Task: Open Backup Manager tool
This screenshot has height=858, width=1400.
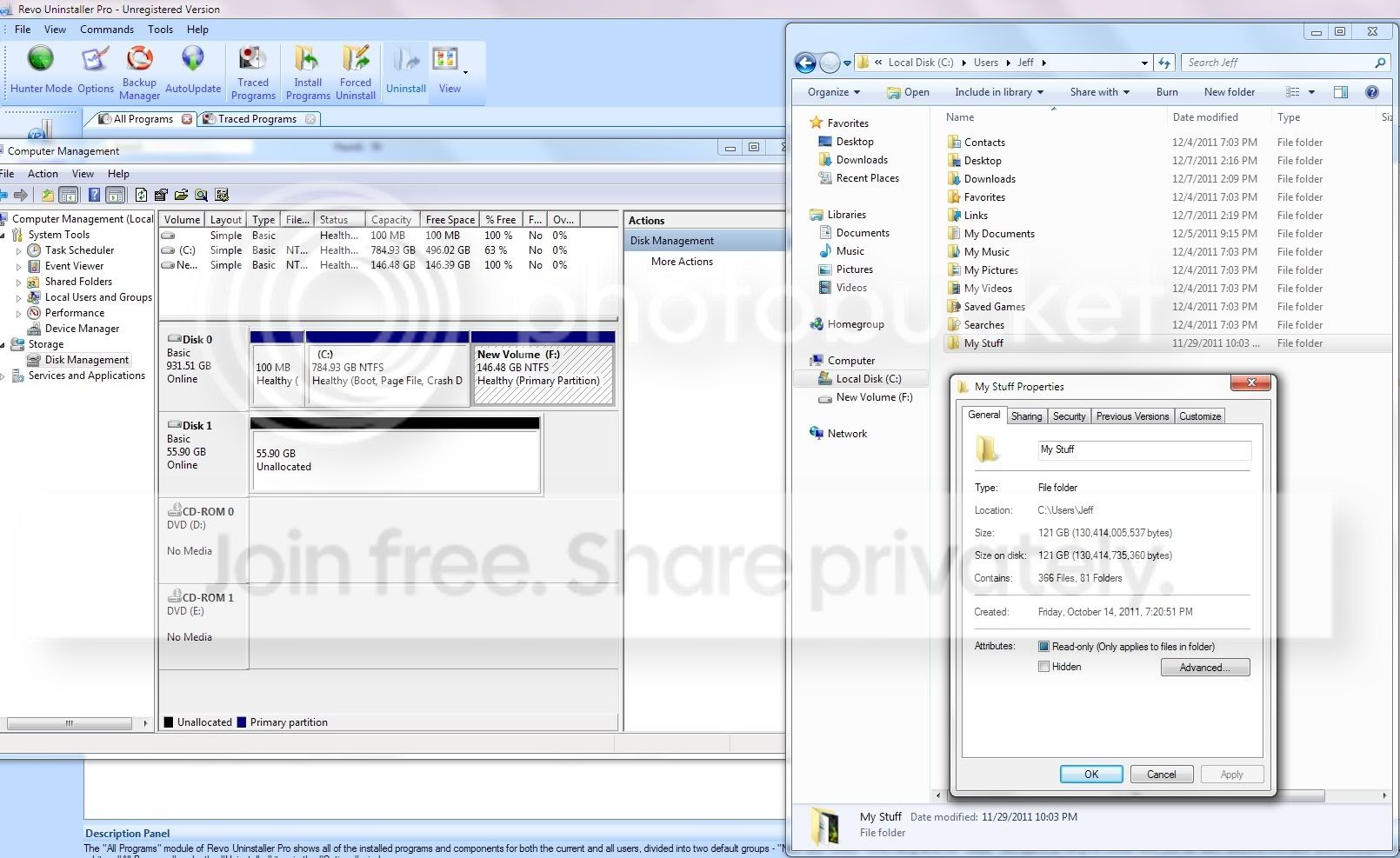Action: [139, 72]
